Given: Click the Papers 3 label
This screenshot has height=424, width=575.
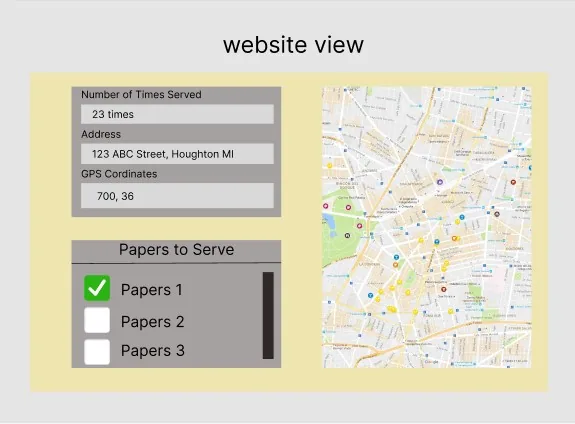Looking at the screenshot, I should 153,351.
